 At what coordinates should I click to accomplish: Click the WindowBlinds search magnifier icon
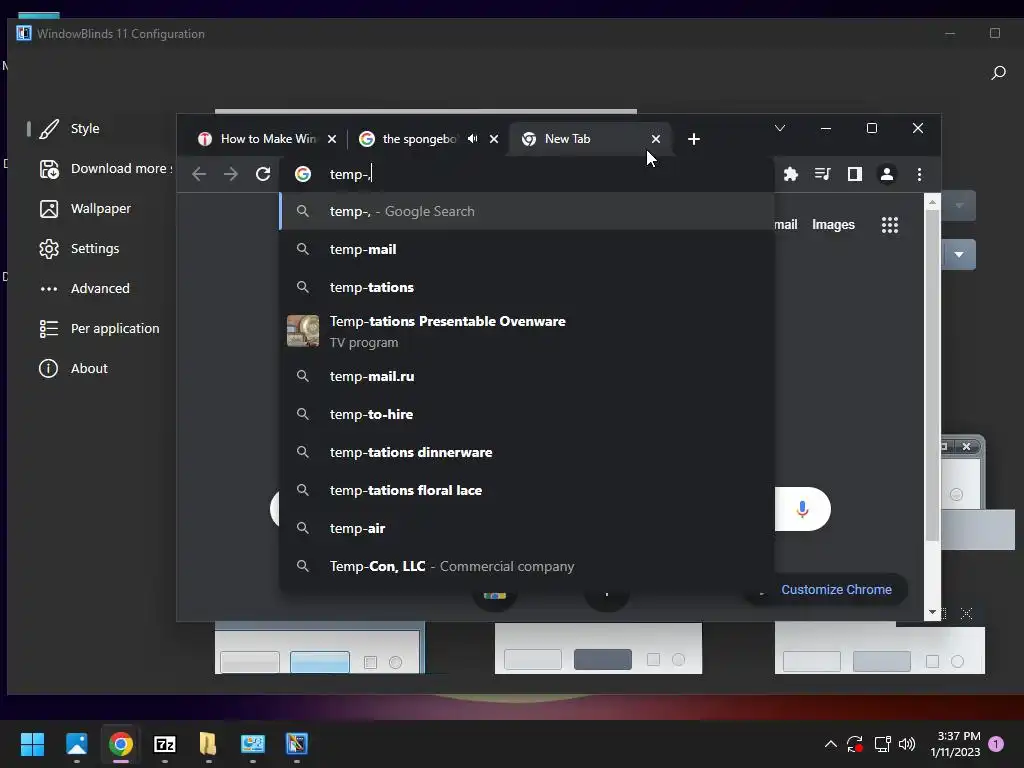point(999,72)
